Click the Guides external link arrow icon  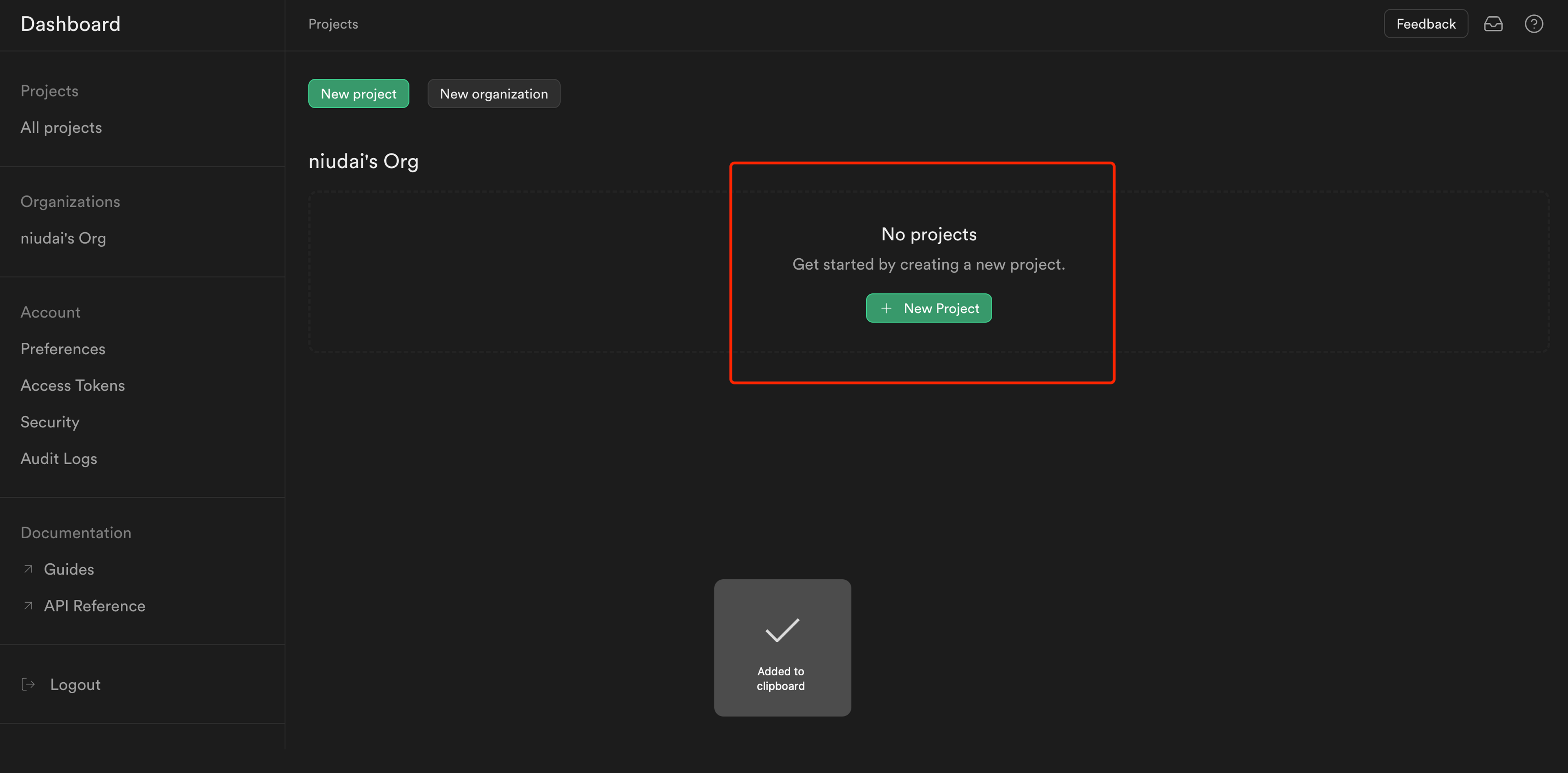tap(28, 569)
